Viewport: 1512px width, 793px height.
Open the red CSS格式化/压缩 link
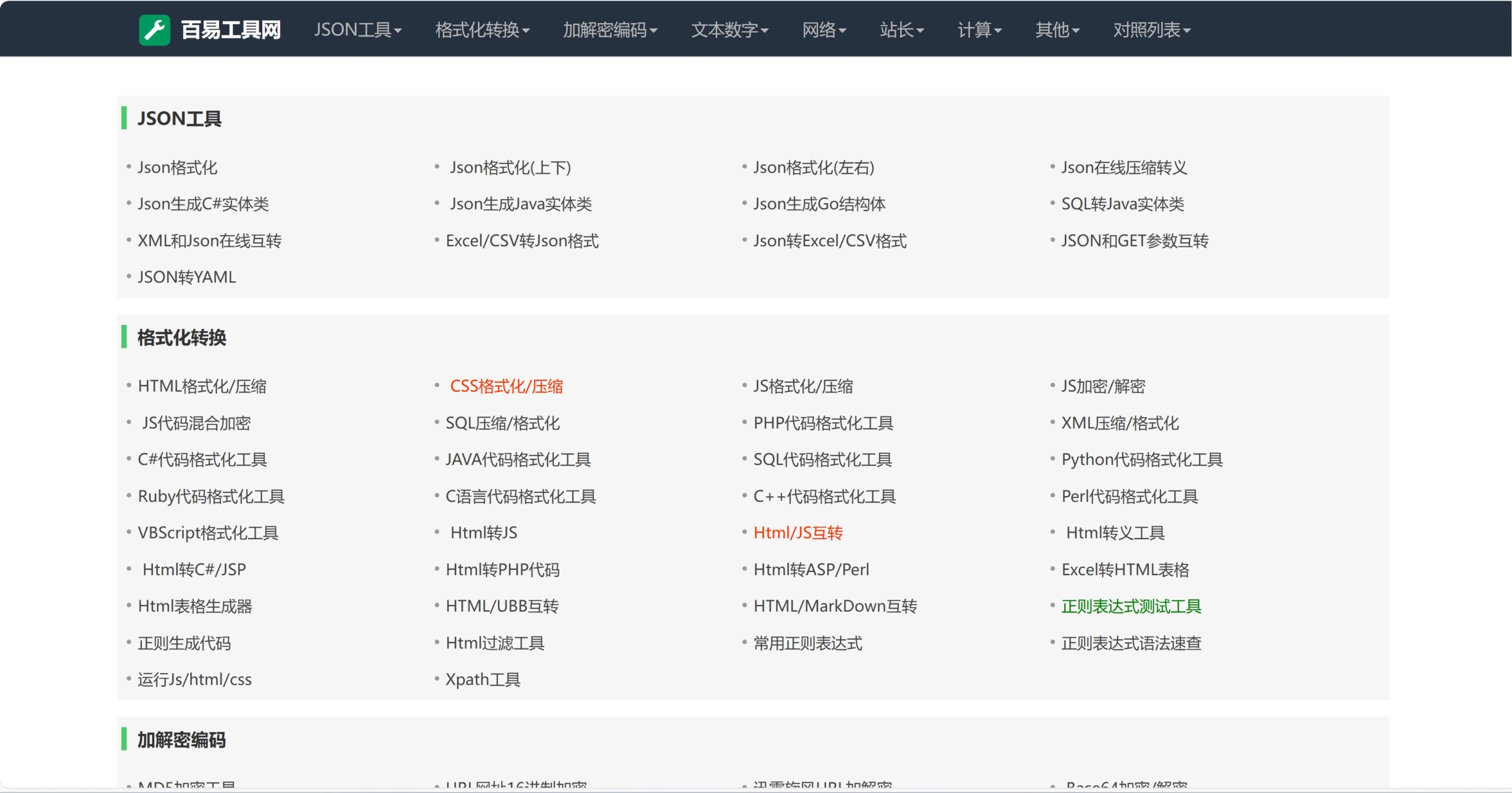(x=506, y=387)
